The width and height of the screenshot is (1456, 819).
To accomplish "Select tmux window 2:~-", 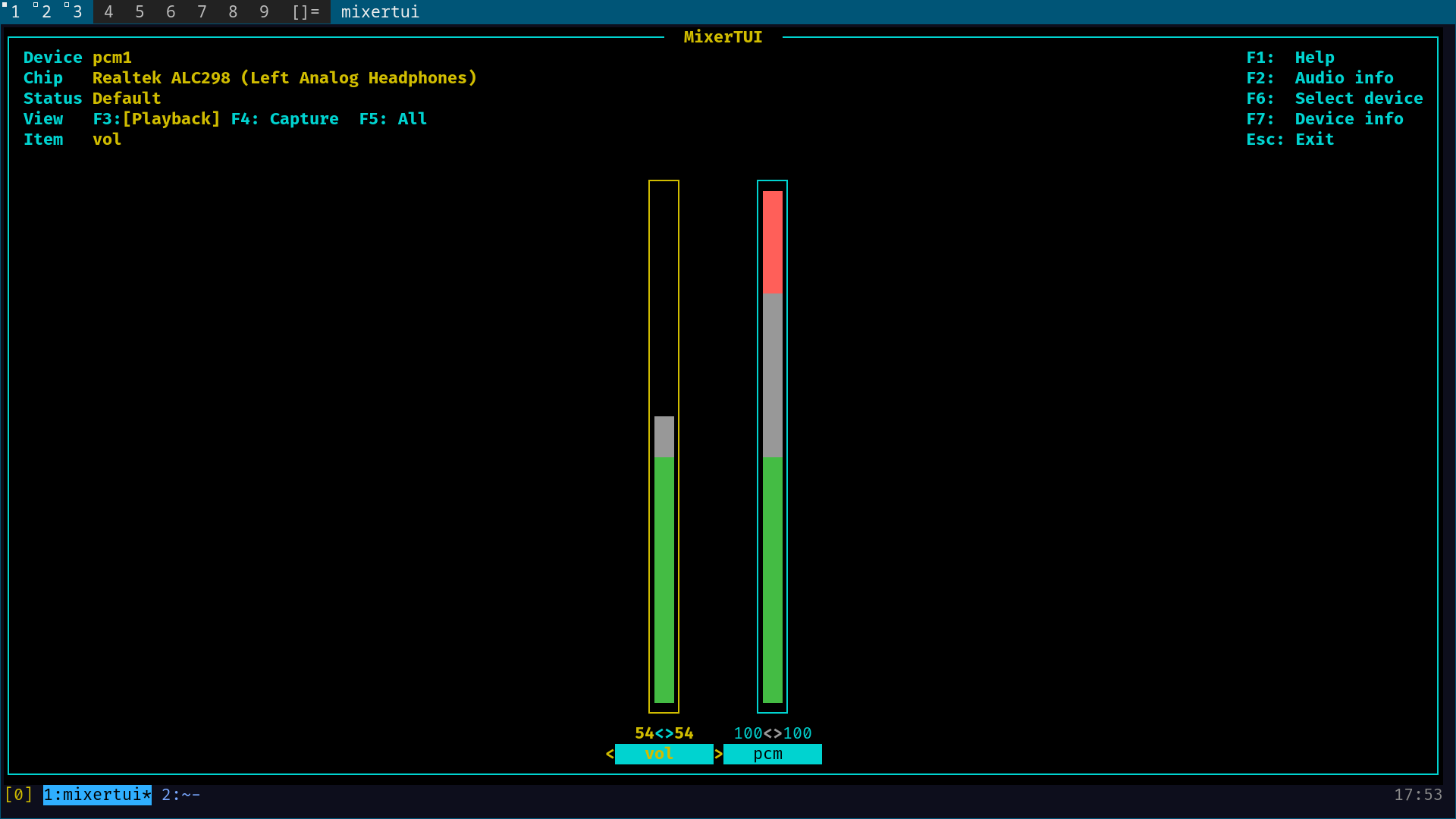I will pos(180,795).
